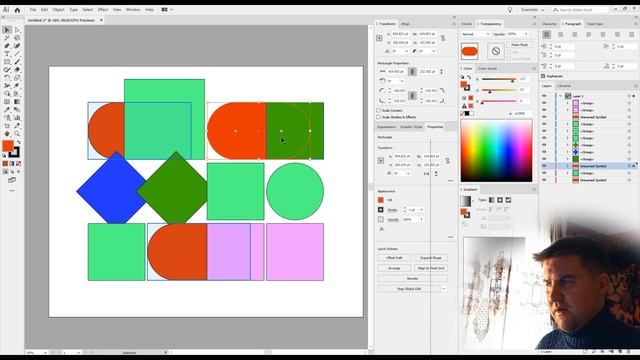Click the Stop Global Edit button
The height and width of the screenshot is (360, 640).
[409, 289]
